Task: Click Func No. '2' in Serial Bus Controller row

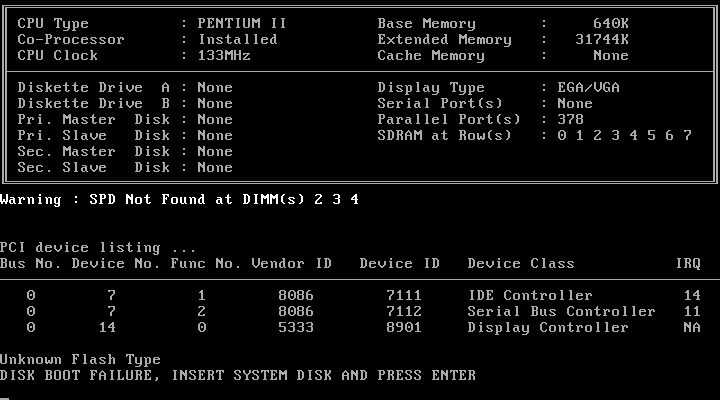Action: coord(202,311)
